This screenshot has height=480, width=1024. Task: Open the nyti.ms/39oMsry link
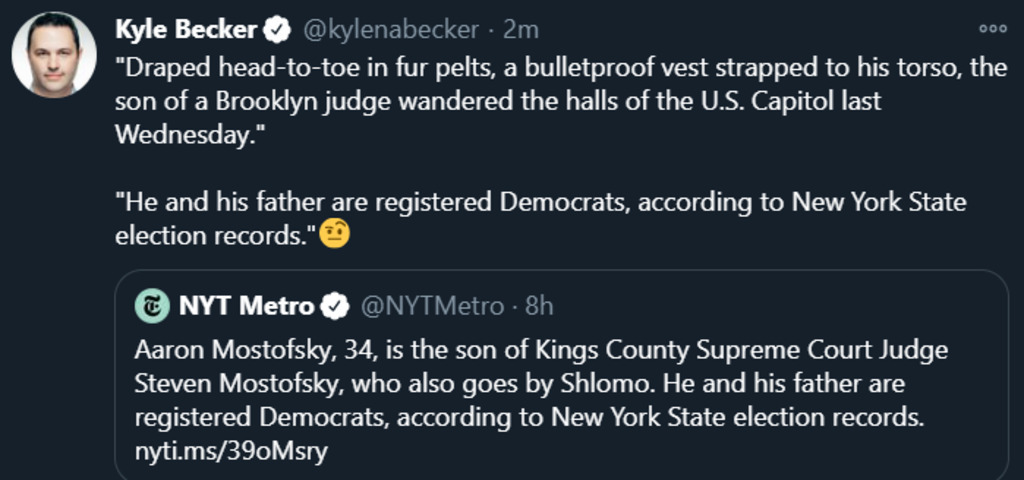click(231, 450)
